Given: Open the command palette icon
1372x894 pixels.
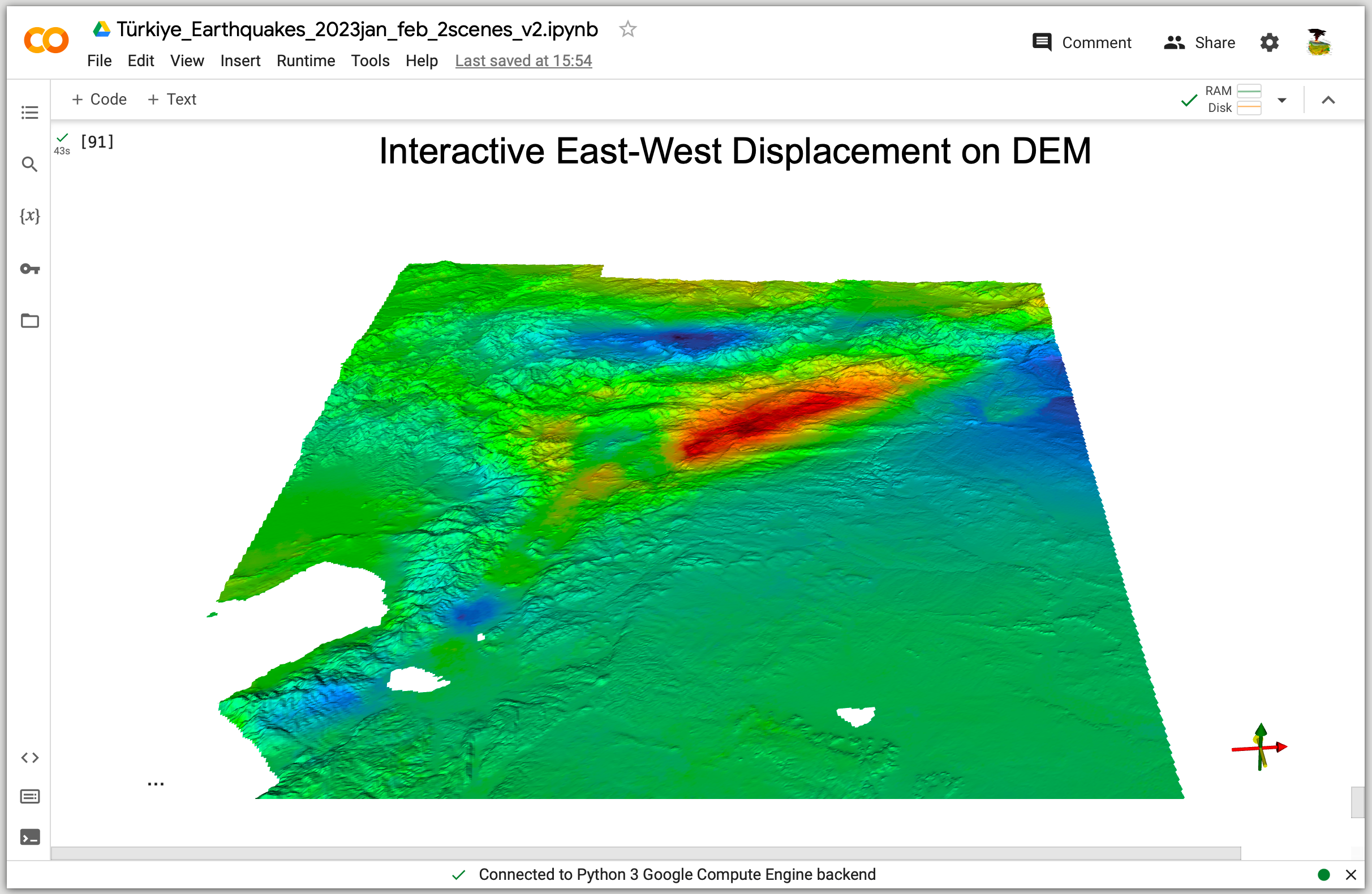Looking at the screenshot, I should tap(29, 797).
